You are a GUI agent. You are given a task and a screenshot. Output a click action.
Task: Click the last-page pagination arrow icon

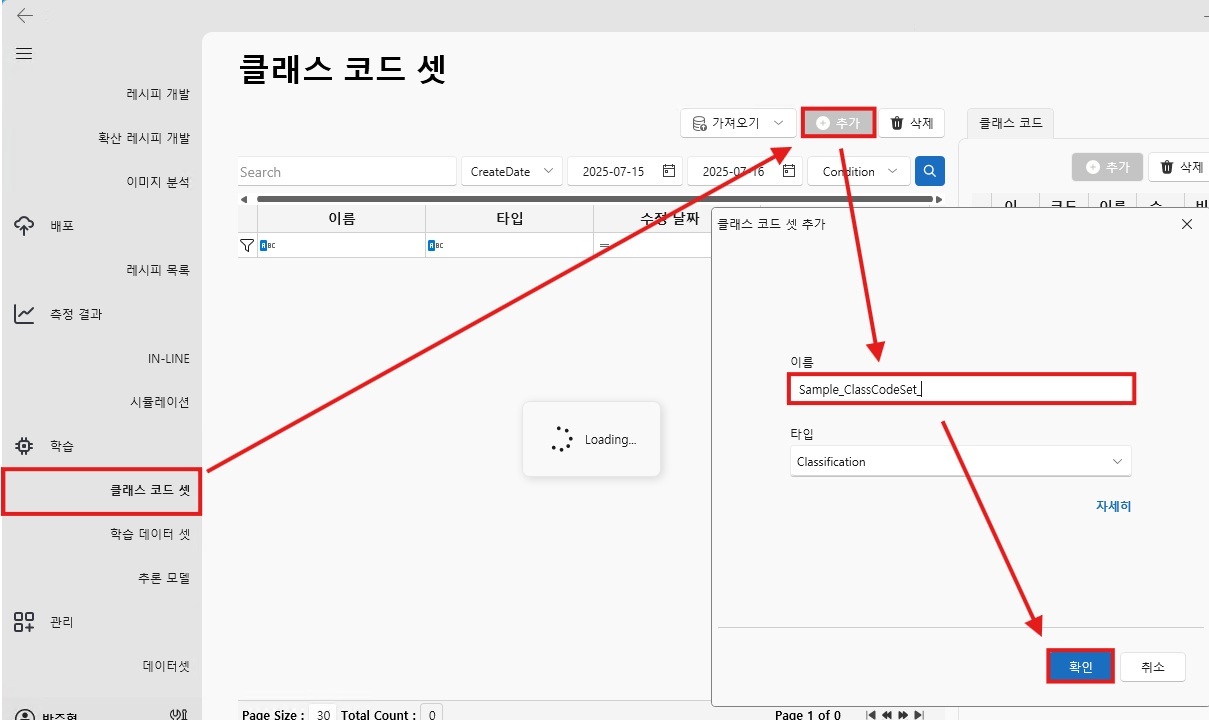(919, 714)
